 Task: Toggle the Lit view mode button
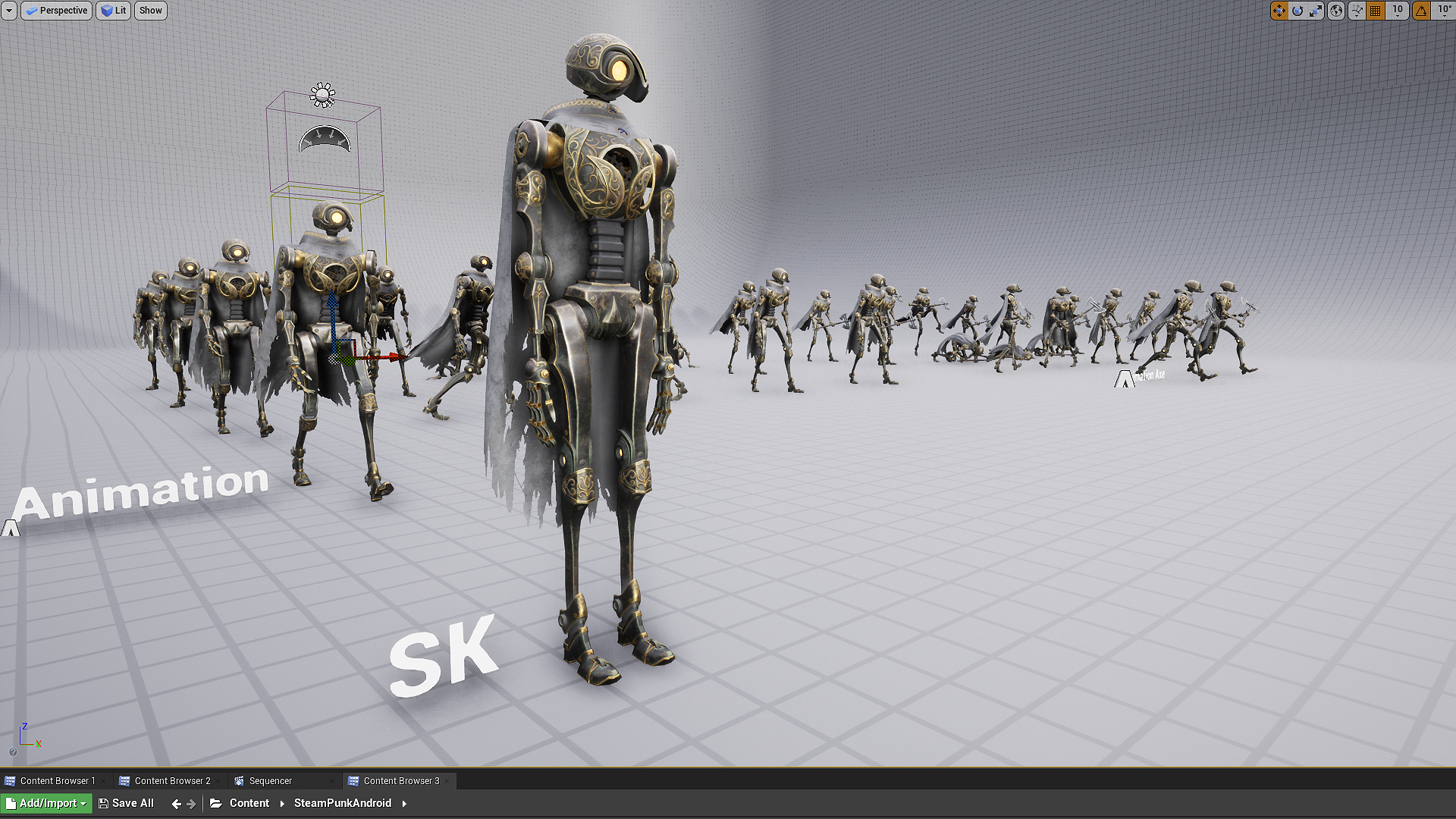coord(113,11)
